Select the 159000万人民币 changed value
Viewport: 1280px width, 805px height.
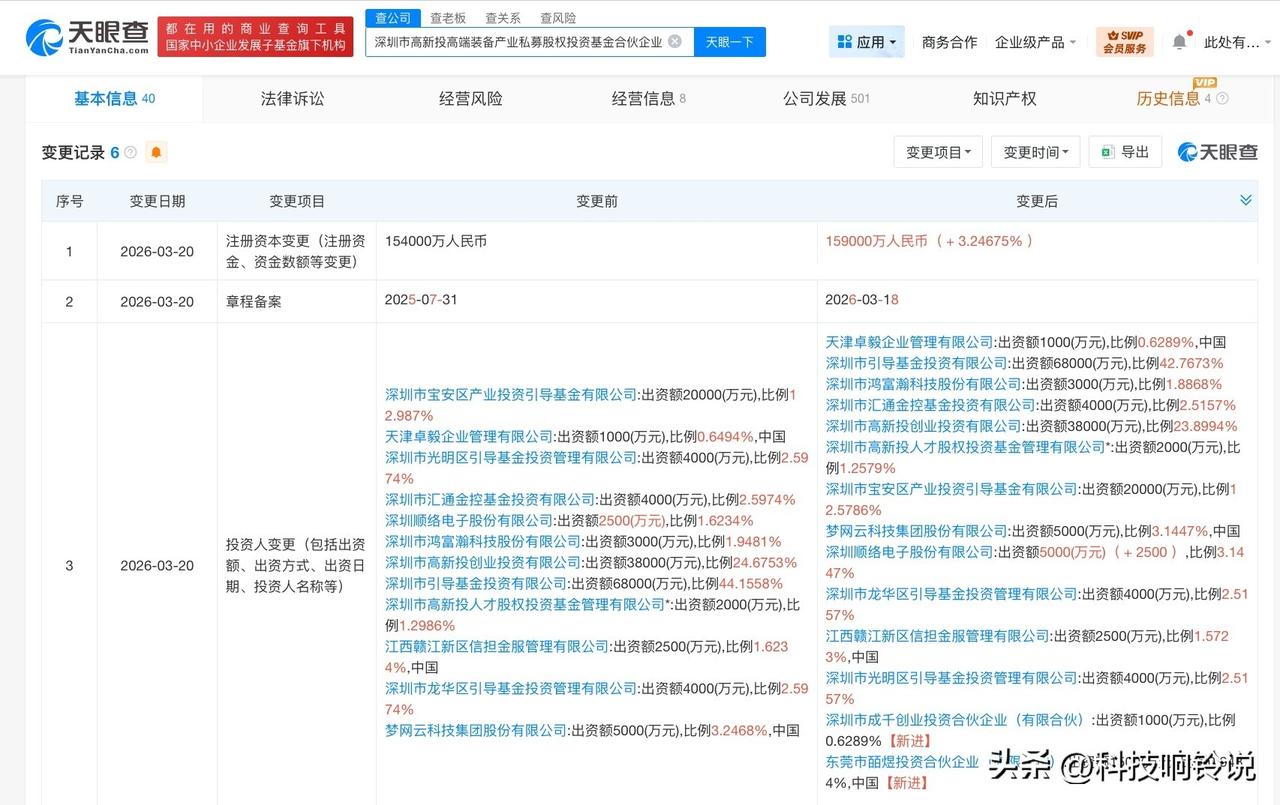pyautogui.click(x=929, y=241)
